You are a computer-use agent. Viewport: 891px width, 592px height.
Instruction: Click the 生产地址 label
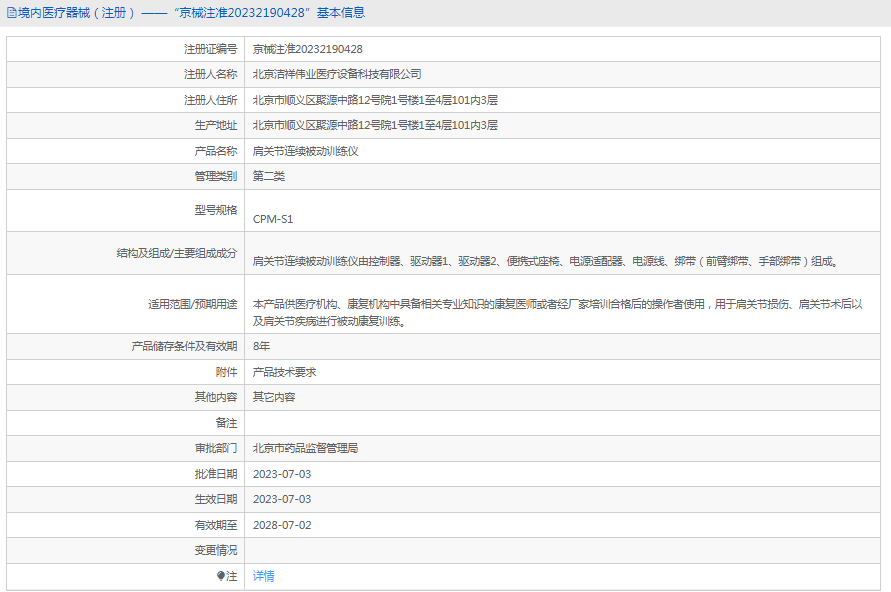216,126
